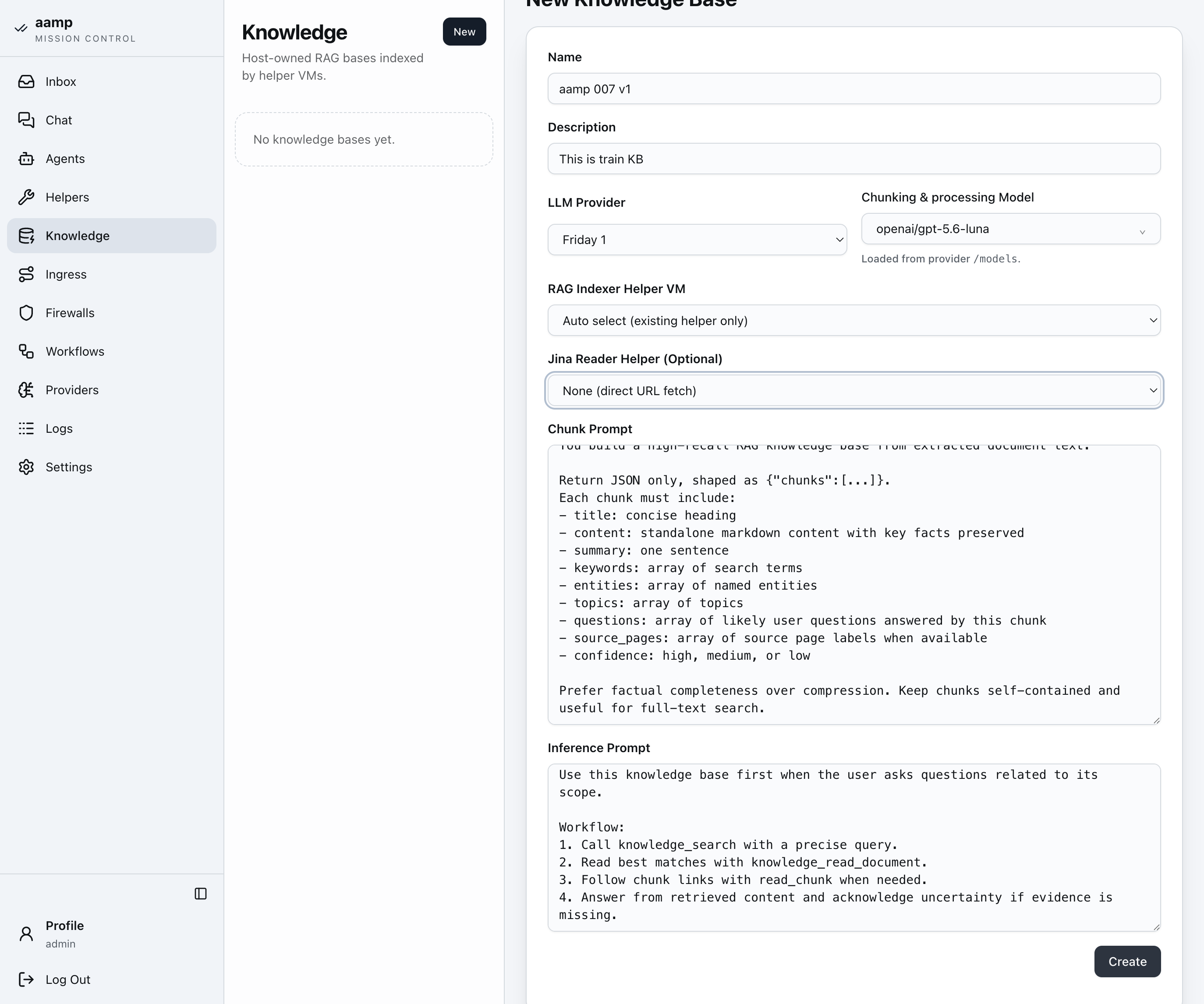The width and height of the screenshot is (1204, 1004).
Task: Click the Chat bubbles icon
Action: pyautogui.click(x=26, y=120)
